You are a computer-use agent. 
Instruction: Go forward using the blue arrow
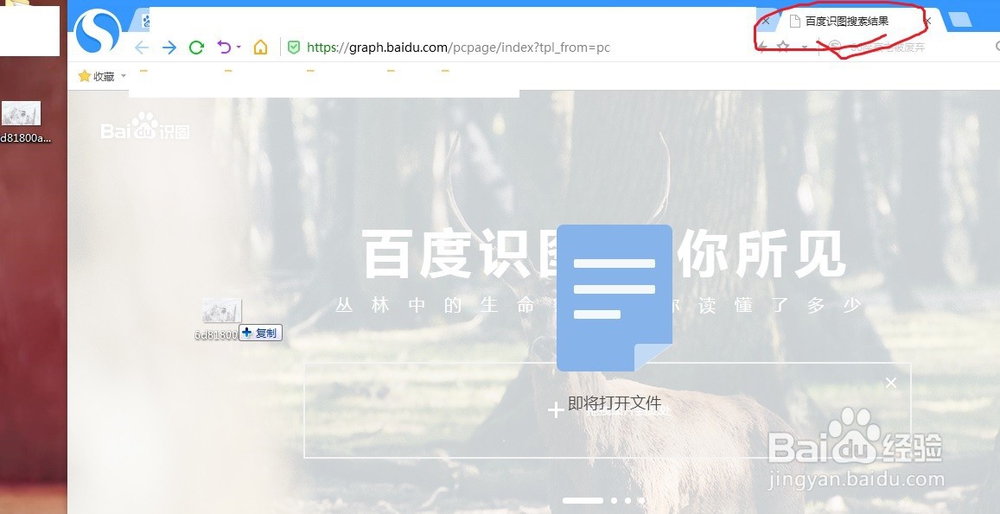[x=169, y=47]
